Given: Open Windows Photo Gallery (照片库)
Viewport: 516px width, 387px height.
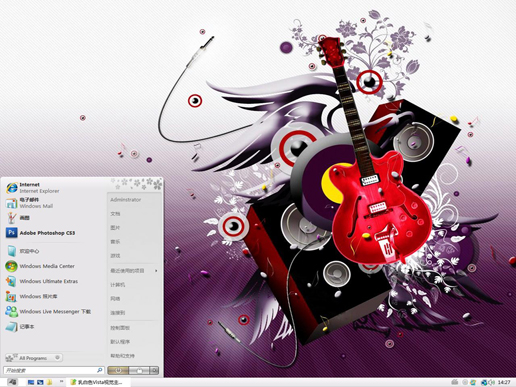Looking at the screenshot, I should (53, 296).
